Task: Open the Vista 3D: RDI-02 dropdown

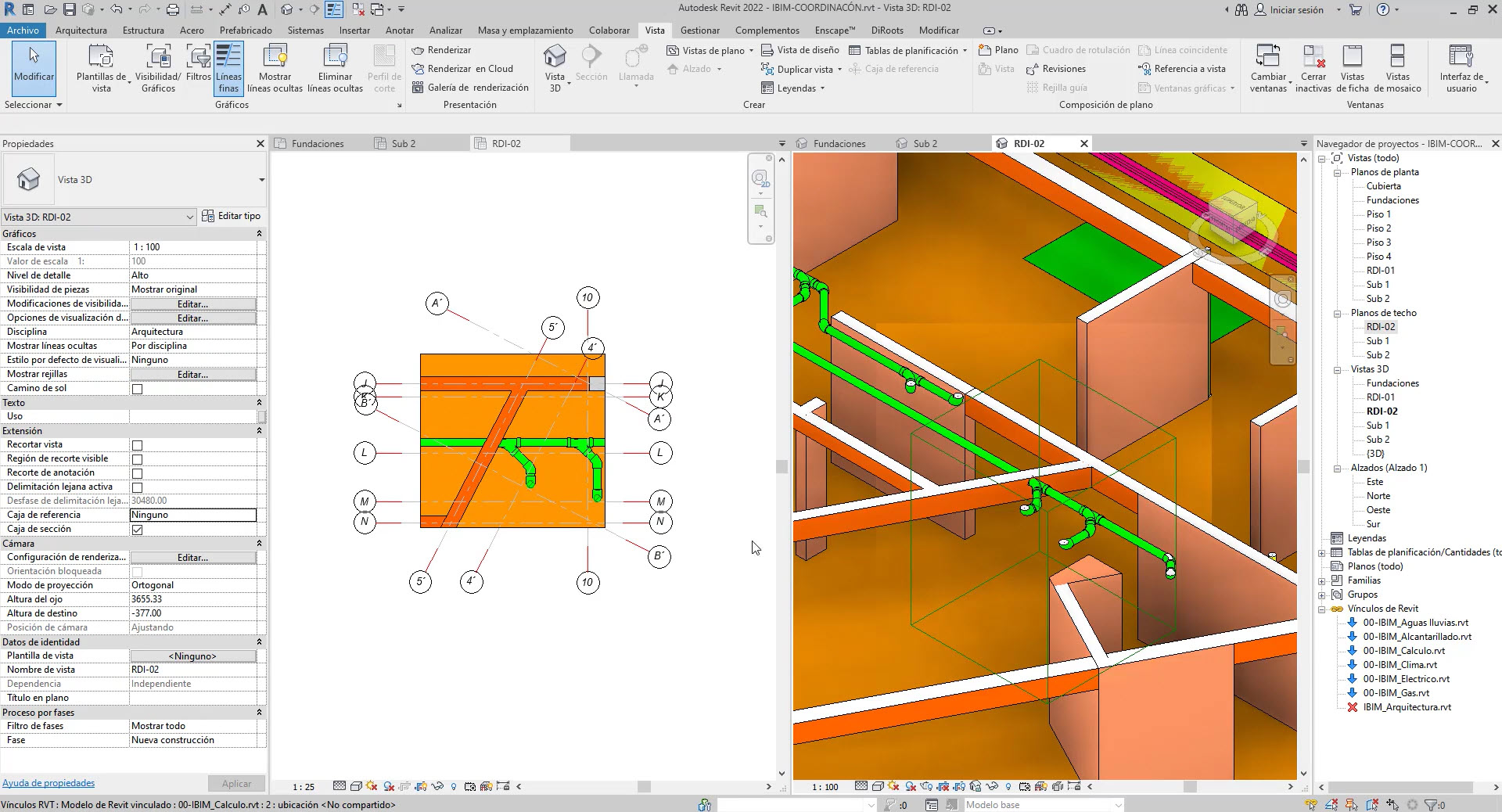Action: click(189, 217)
